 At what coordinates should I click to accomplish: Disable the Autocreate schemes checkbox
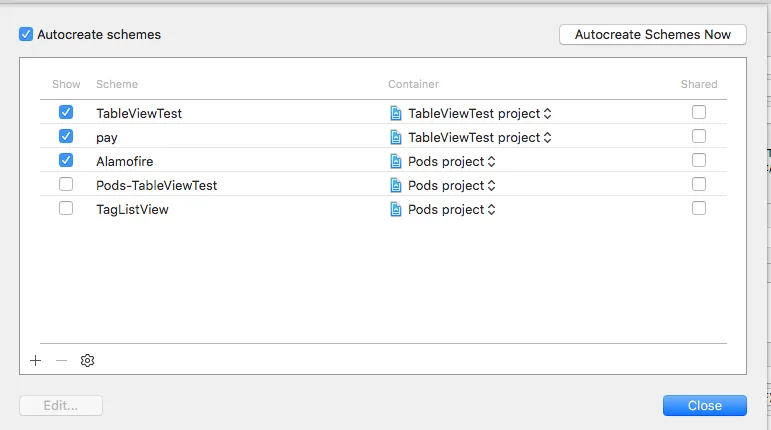pyautogui.click(x=26, y=34)
